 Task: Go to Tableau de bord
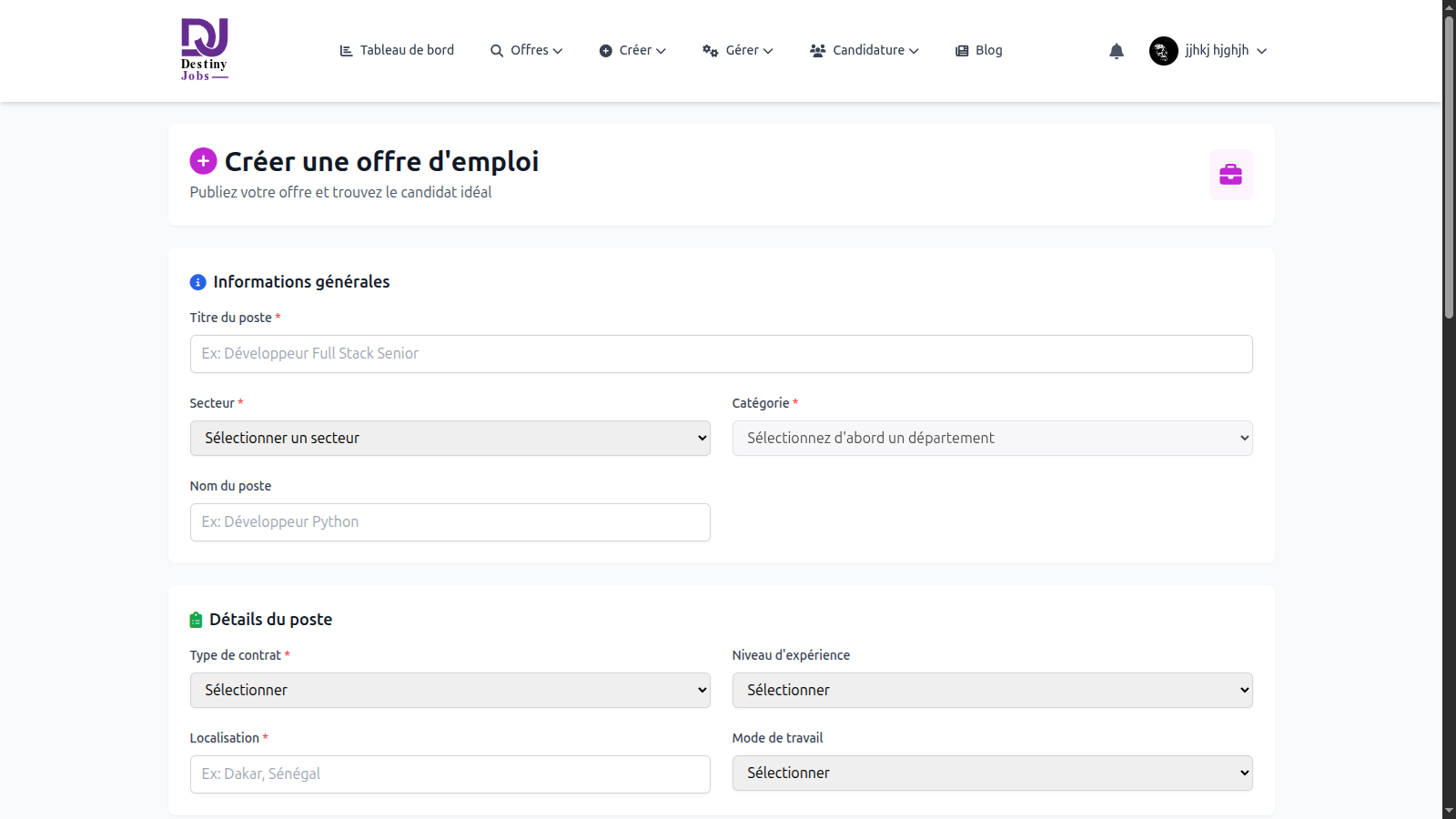397,50
